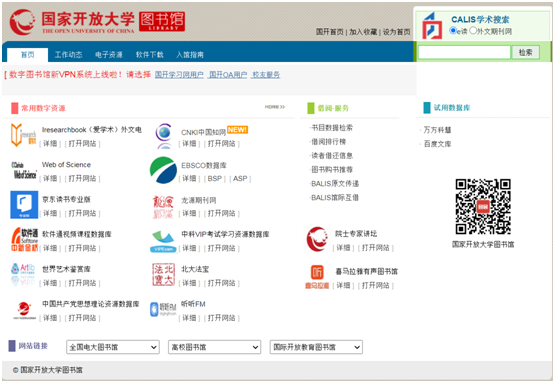The image size is (555, 383).
Task: Click 打开网站 under 北大法宝
Action: pos(222,283)
